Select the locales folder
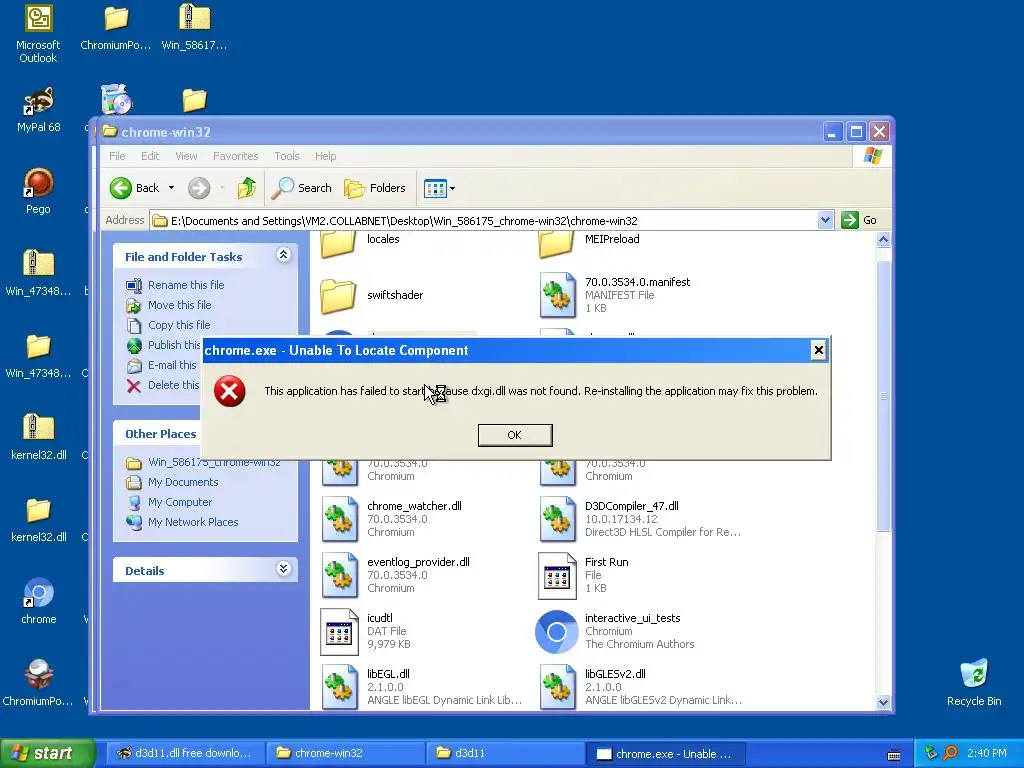The height and width of the screenshot is (768, 1024). point(360,244)
